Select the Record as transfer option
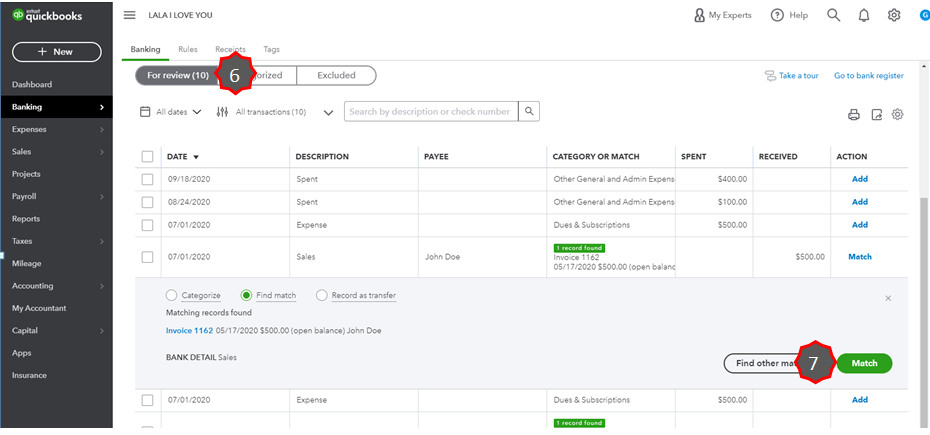930x435 pixels. tap(322, 296)
